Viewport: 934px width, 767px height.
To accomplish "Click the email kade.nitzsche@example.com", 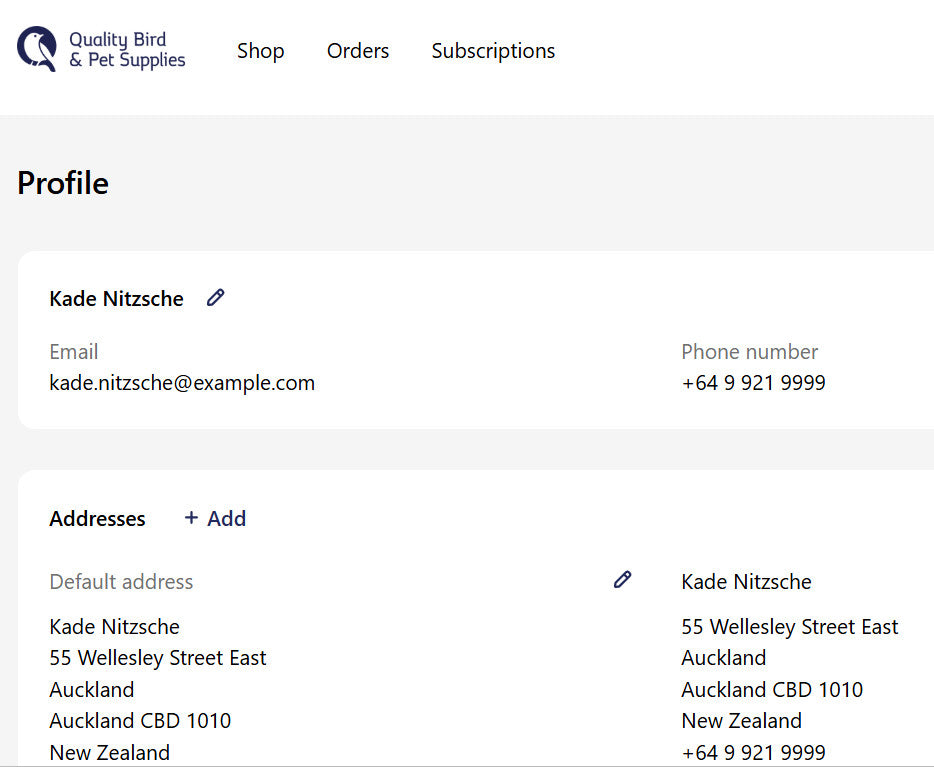I will coord(182,383).
